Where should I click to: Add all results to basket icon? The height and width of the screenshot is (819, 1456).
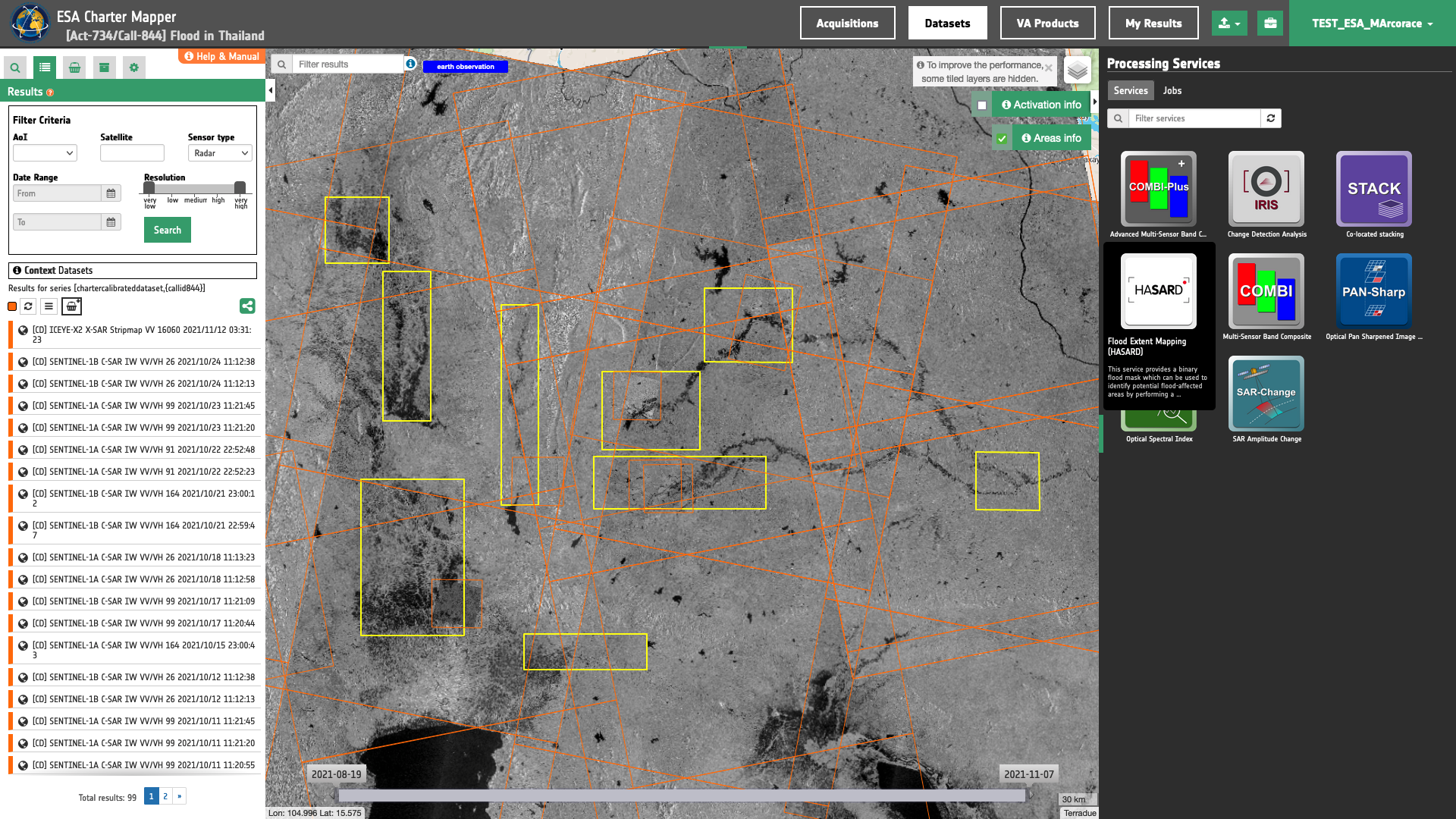[71, 306]
